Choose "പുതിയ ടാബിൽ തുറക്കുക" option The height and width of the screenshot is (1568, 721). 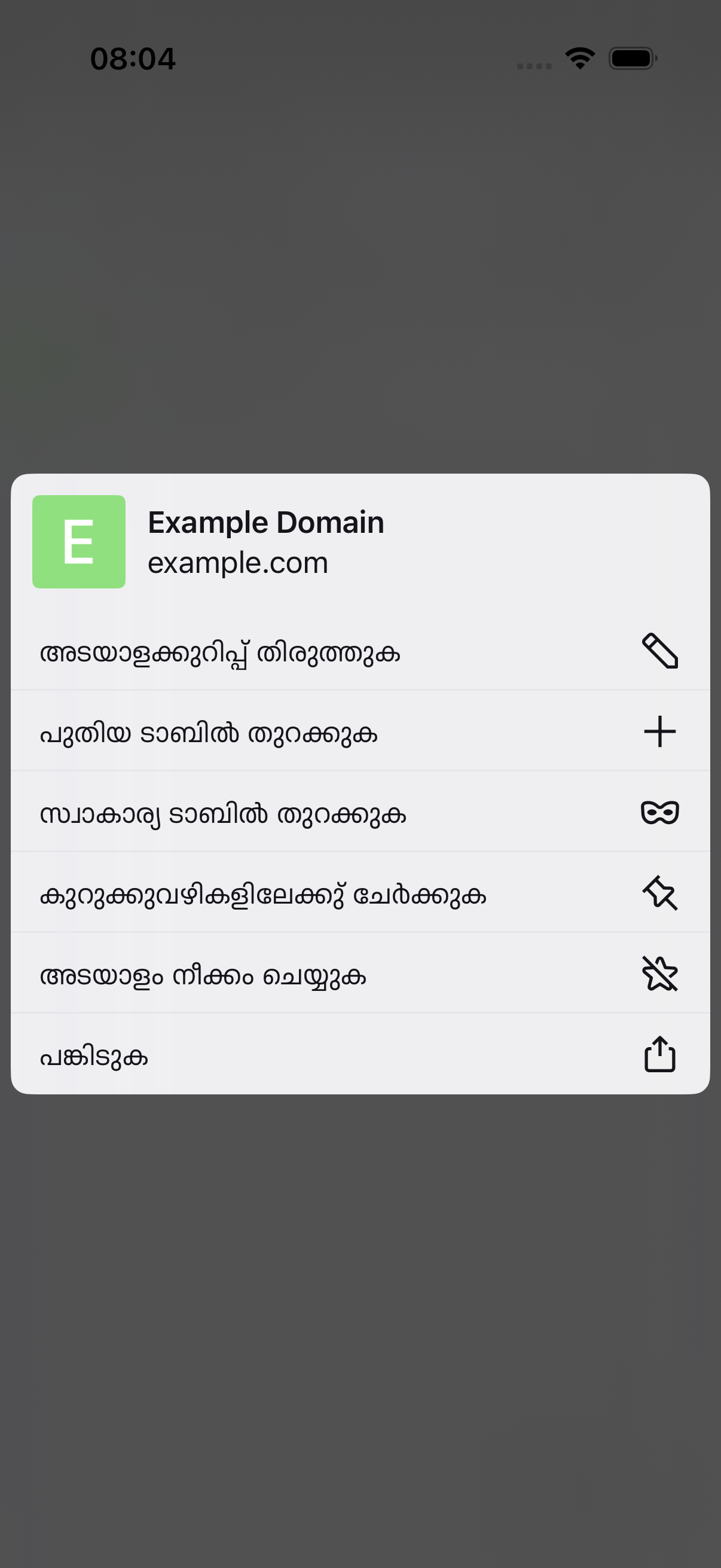pos(360,731)
